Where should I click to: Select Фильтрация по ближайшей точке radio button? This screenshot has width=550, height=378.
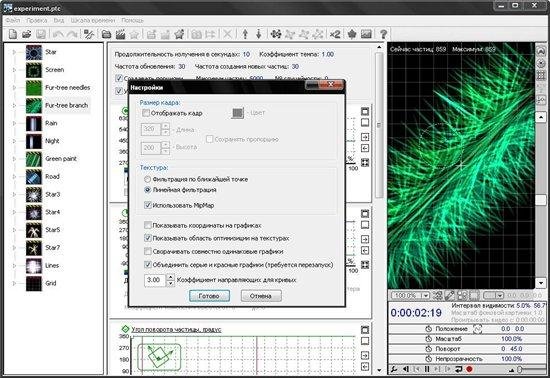click(147, 179)
